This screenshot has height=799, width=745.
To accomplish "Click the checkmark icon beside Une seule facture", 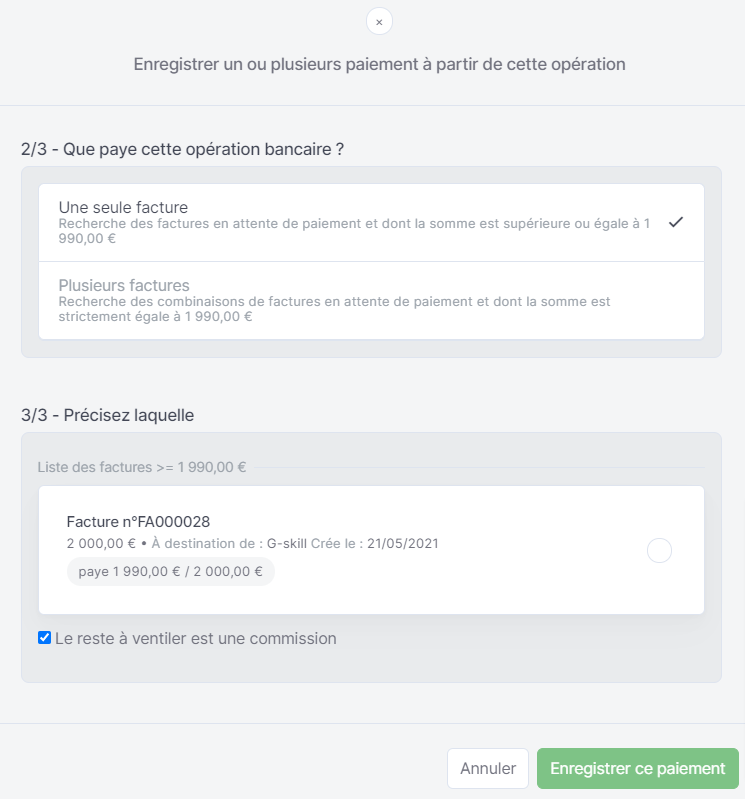I will coord(676,222).
